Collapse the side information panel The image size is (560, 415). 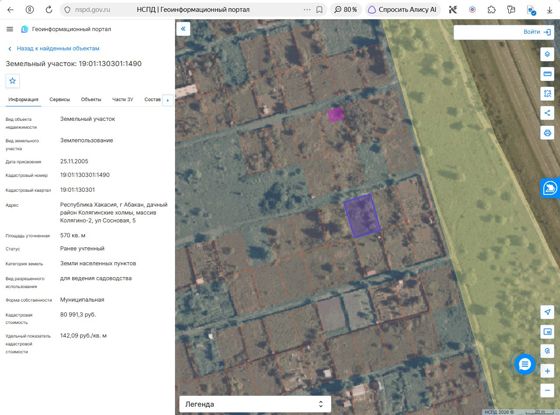pyautogui.click(x=183, y=29)
